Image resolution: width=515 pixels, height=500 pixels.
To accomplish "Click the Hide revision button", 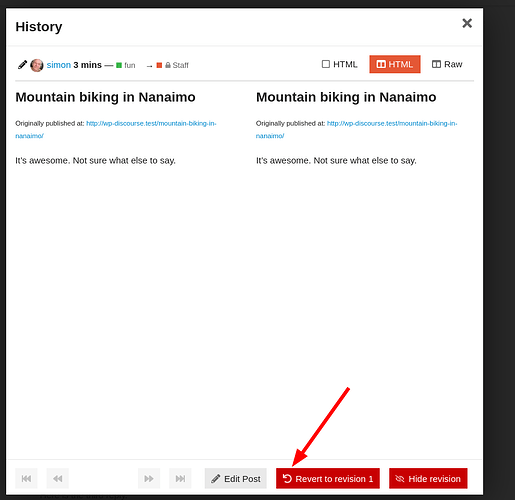I will pos(428,478).
